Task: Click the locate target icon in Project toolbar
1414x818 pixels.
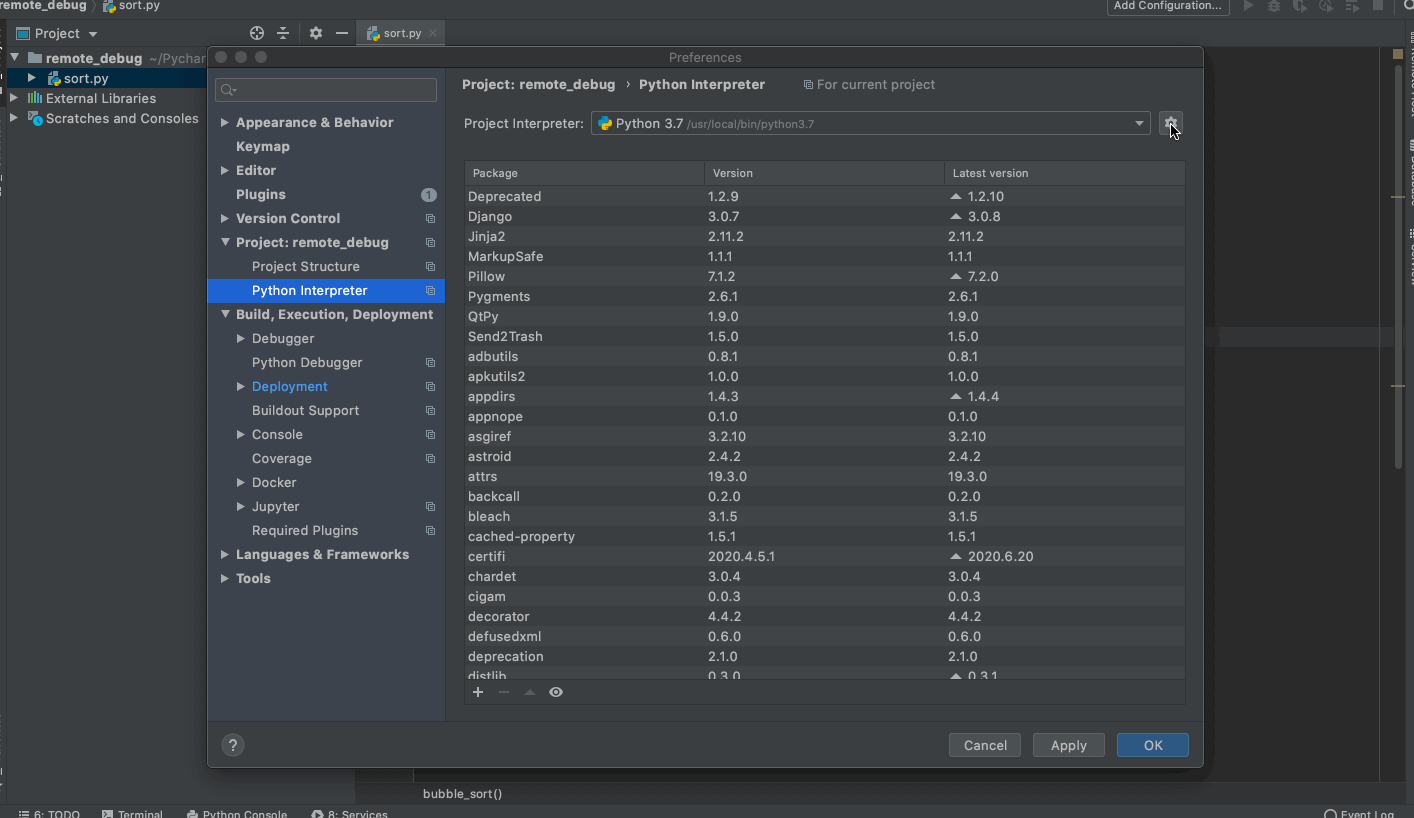Action: pyautogui.click(x=257, y=33)
